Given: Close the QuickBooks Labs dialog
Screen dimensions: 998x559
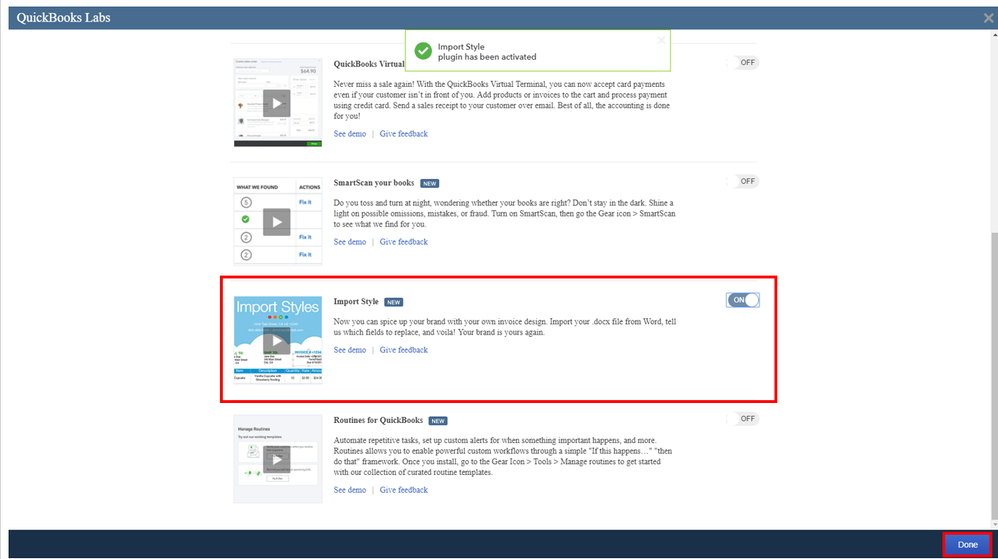Looking at the screenshot, I should coord(988,18).
